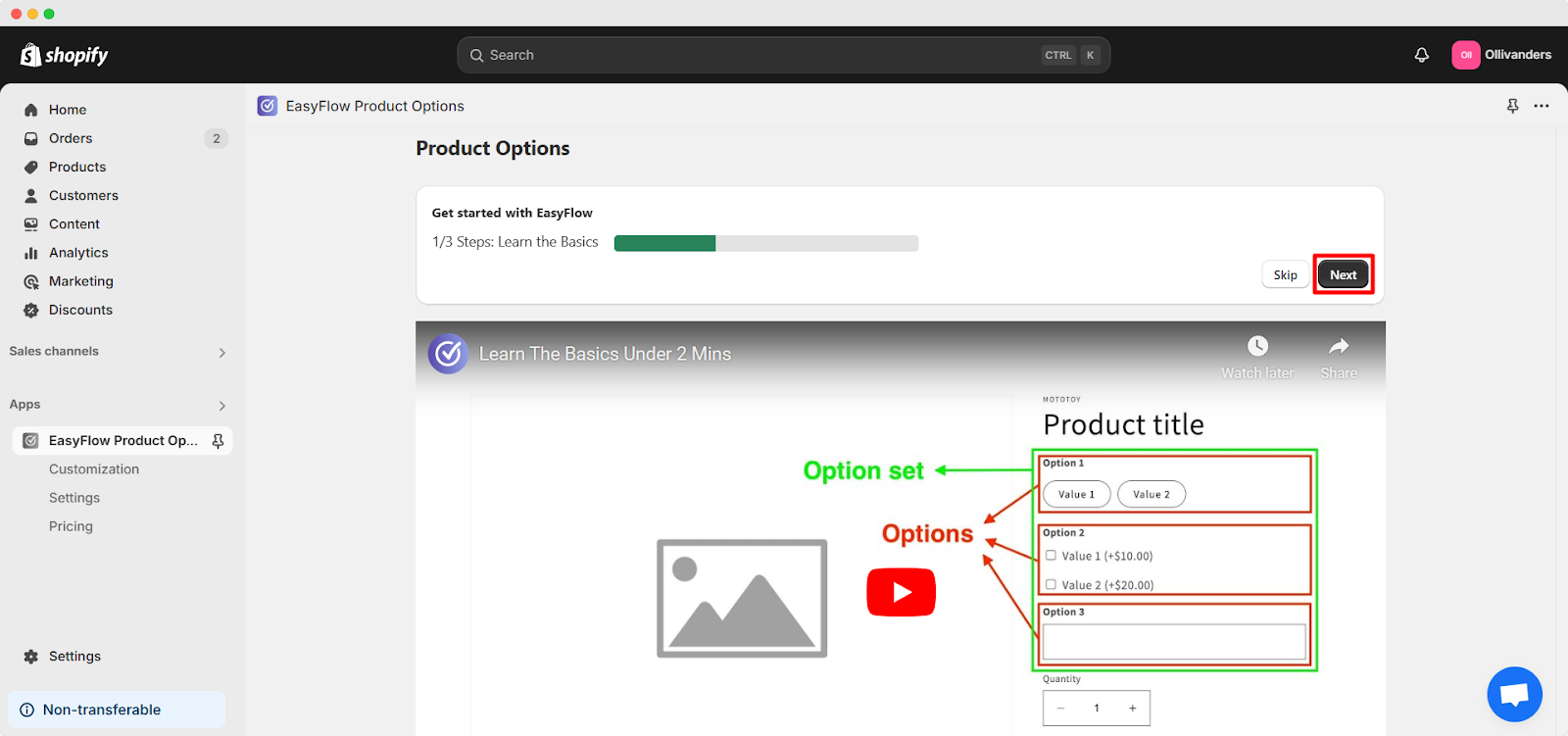Skip the onboarding steps
Screen dimensions: 1568x736
coord(1286,274)
